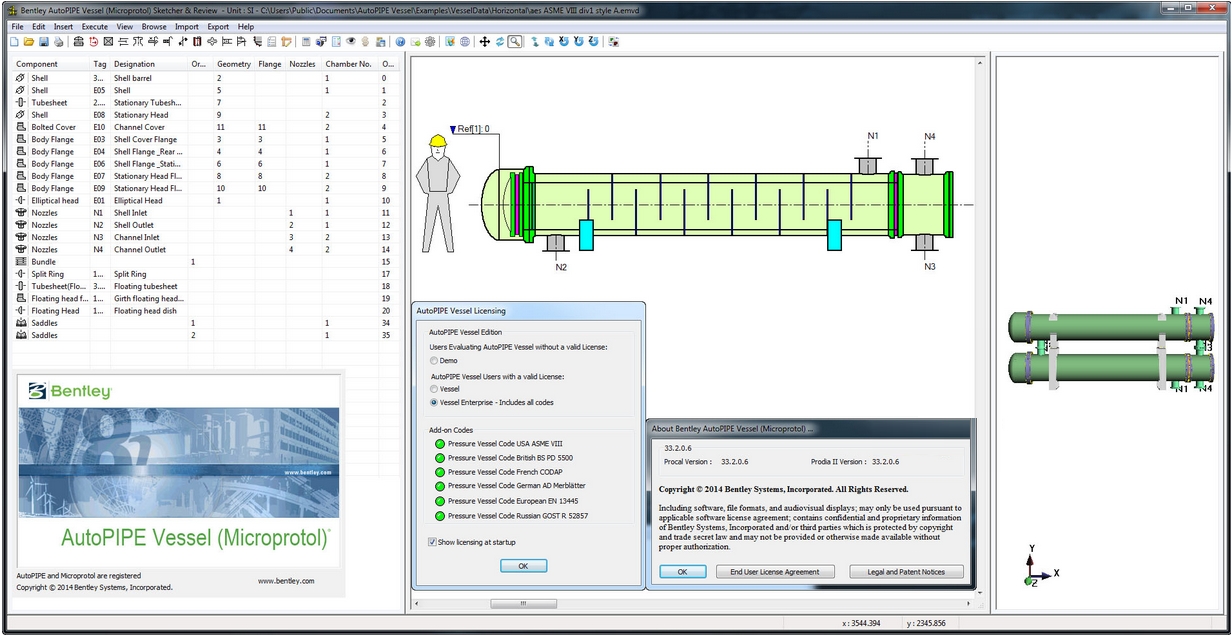This screenshot has height=637, width=1232.
Task: Click the calculator icon in toolbar
Action: 305,42
